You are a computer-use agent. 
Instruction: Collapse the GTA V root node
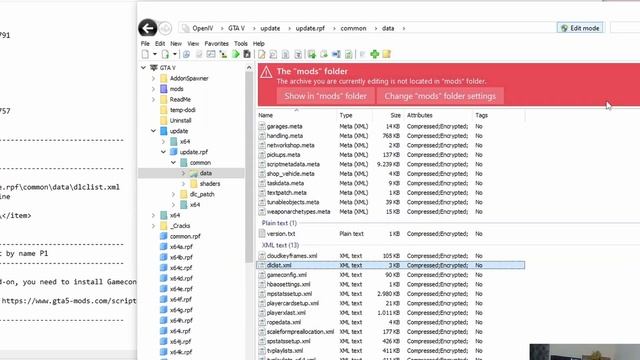(x=143, y=68)
